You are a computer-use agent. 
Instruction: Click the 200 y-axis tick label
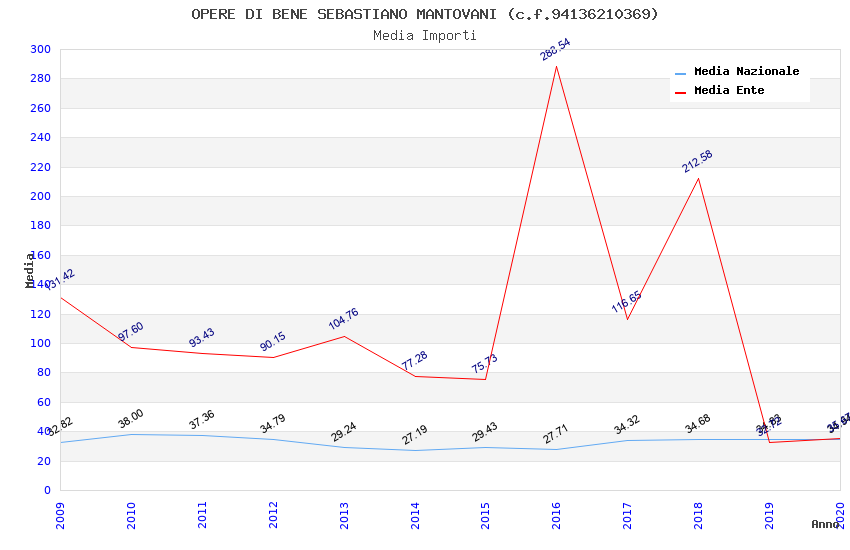[x=41, y=196]
